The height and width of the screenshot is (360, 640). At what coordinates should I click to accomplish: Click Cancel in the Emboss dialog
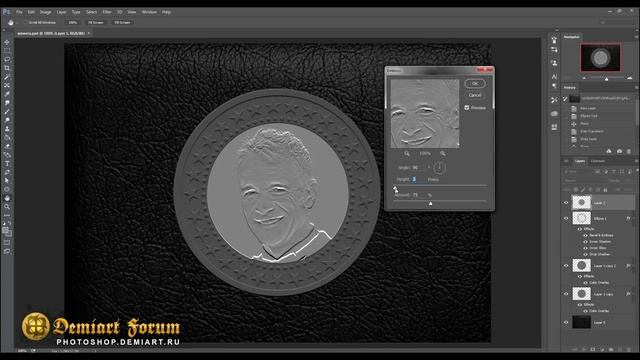[475, 95]
